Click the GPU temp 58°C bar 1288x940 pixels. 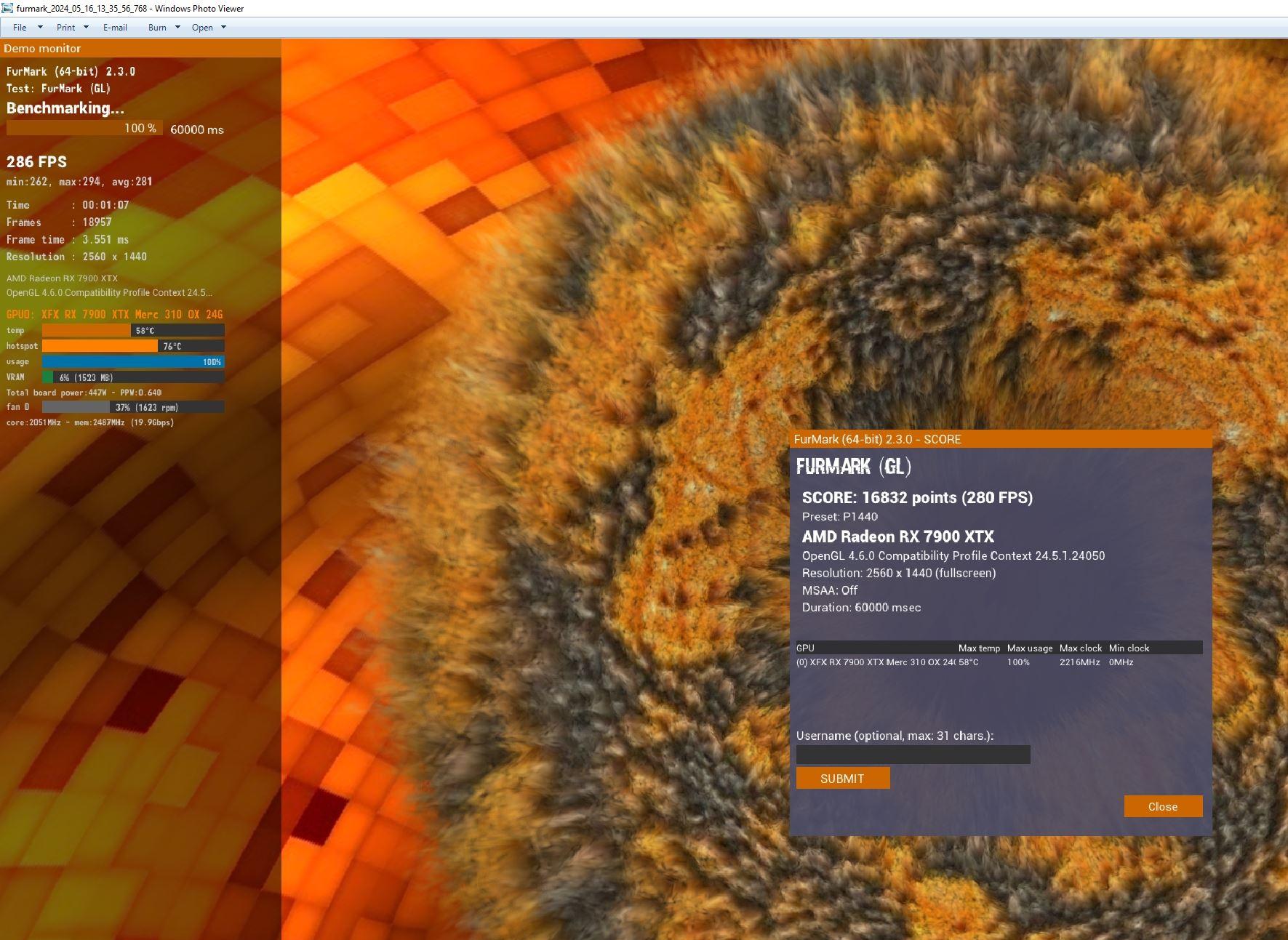point(133,331)
